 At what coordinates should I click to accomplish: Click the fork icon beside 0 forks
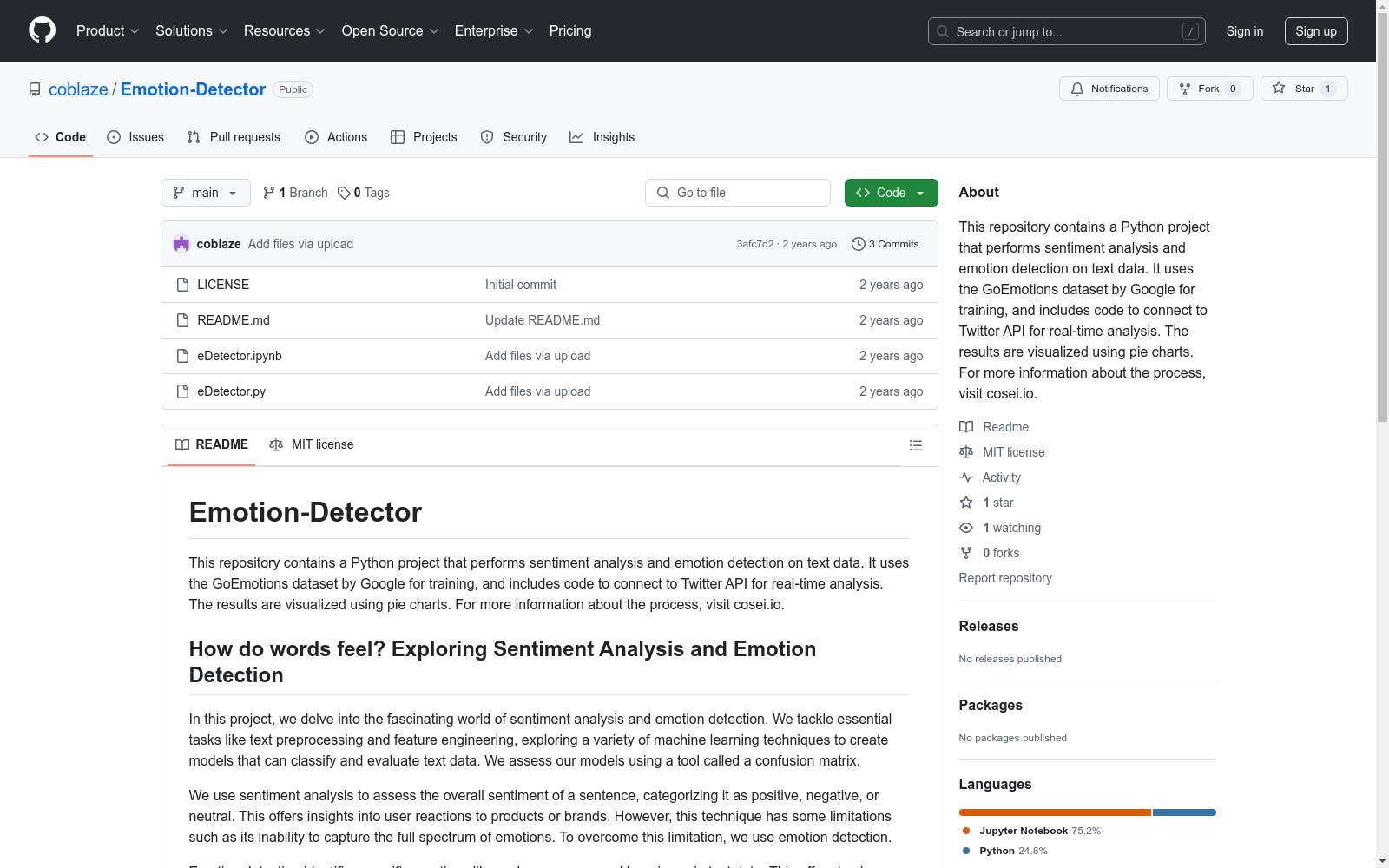click(966, 553)
